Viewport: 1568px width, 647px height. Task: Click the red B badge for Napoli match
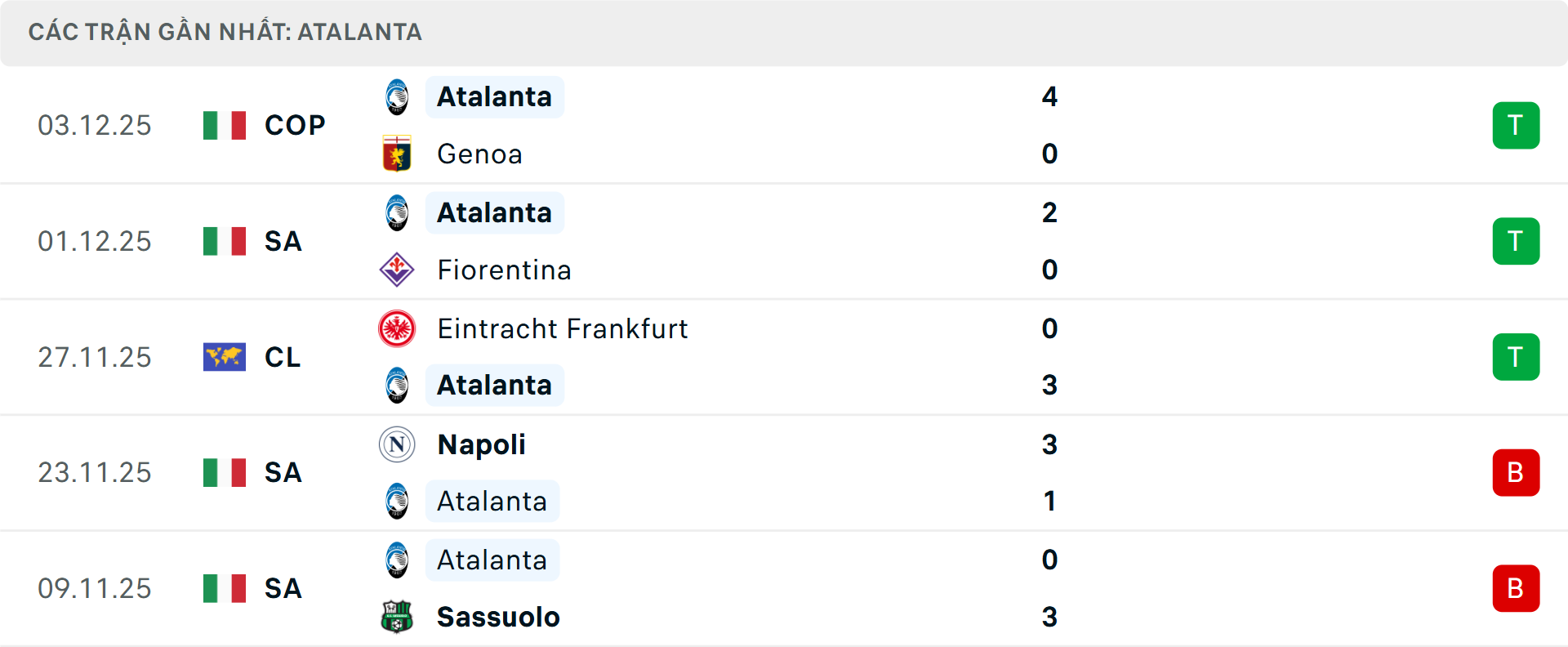[x=1516, y=472]
